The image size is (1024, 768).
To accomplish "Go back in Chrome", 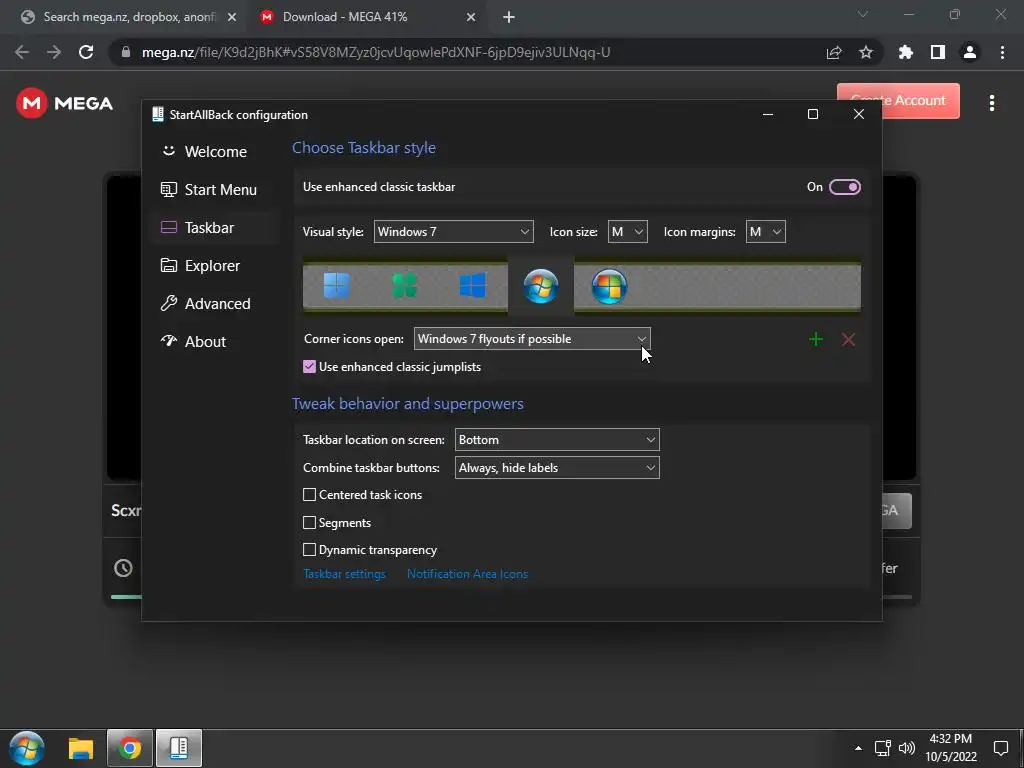I will coord(22,52).
